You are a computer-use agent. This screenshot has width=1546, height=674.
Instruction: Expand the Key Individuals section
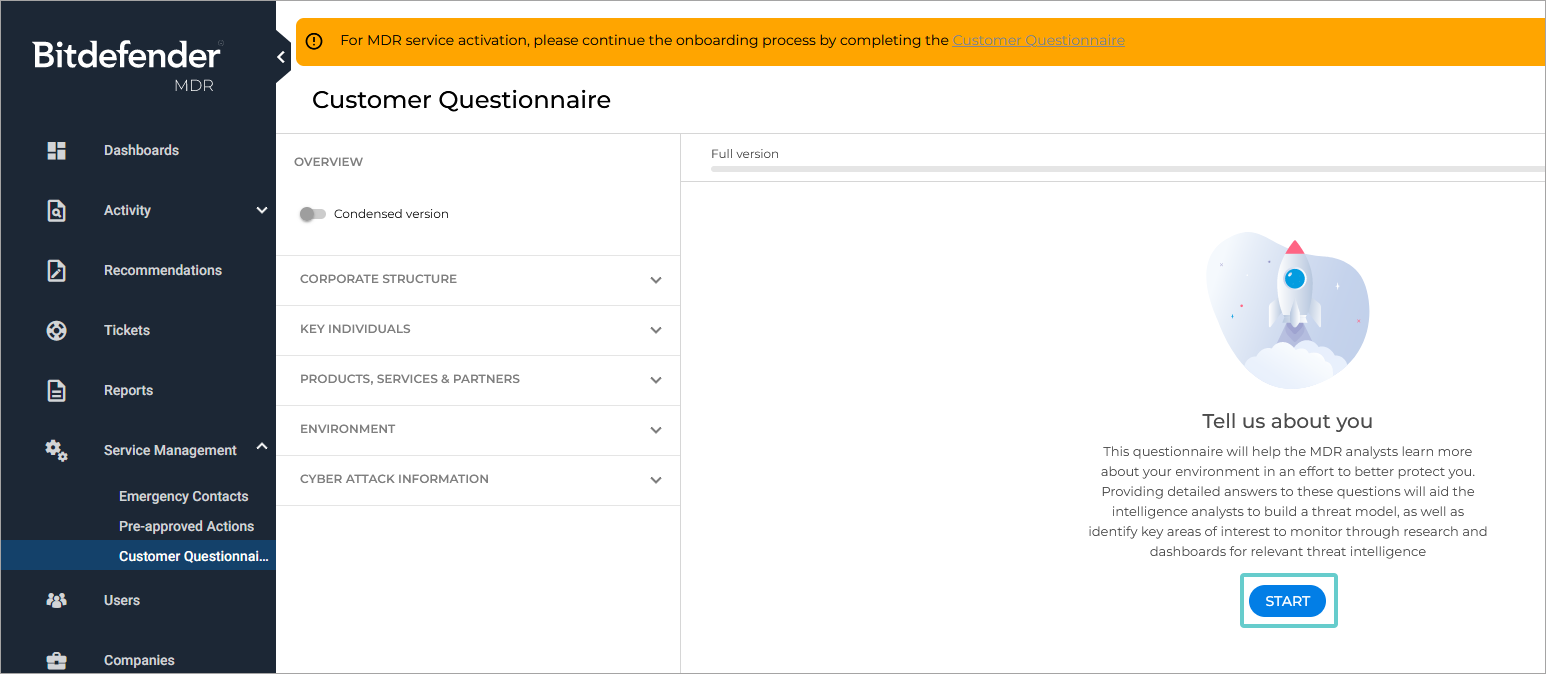[x=656, y=330]
